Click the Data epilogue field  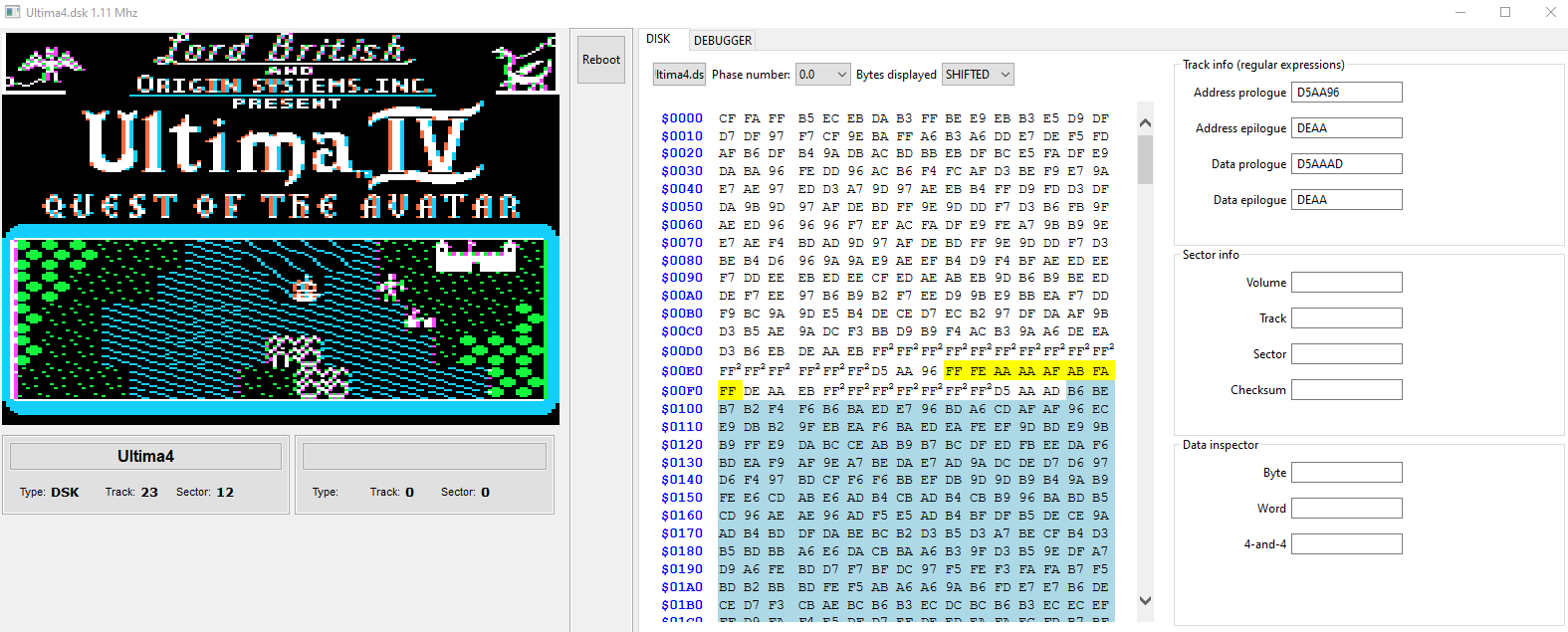1347,200
